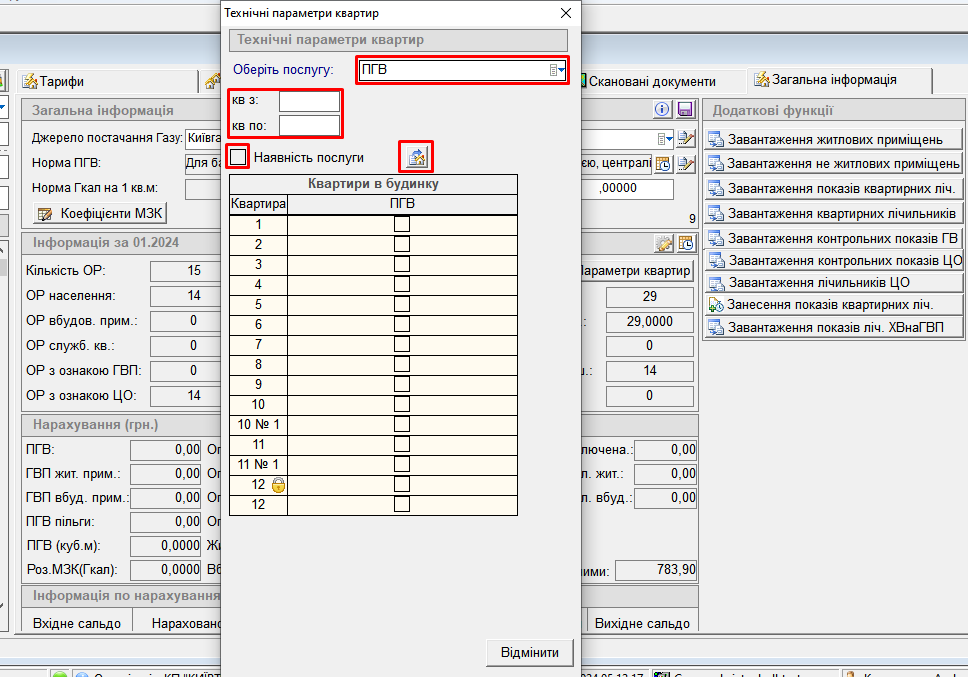This screenshot has height=677, width=968.
Task: Click into the кв з input field
Action: [x=310, y=101]
